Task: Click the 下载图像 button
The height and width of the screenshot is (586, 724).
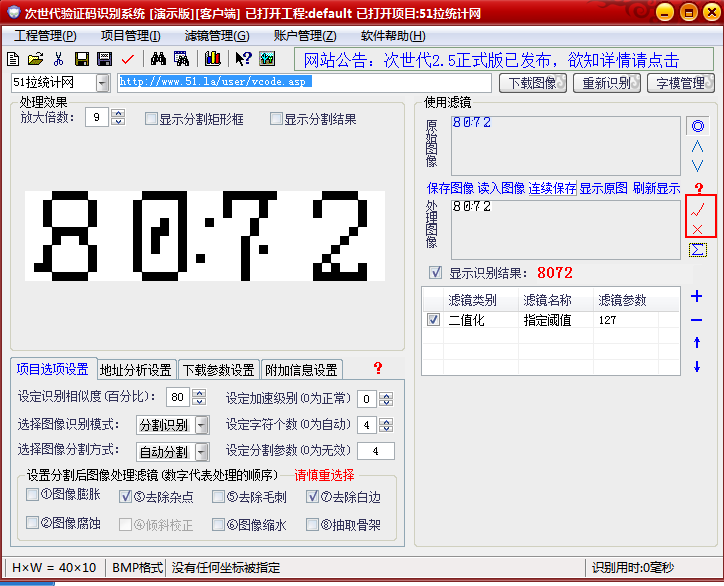Action: click(533, 83)
